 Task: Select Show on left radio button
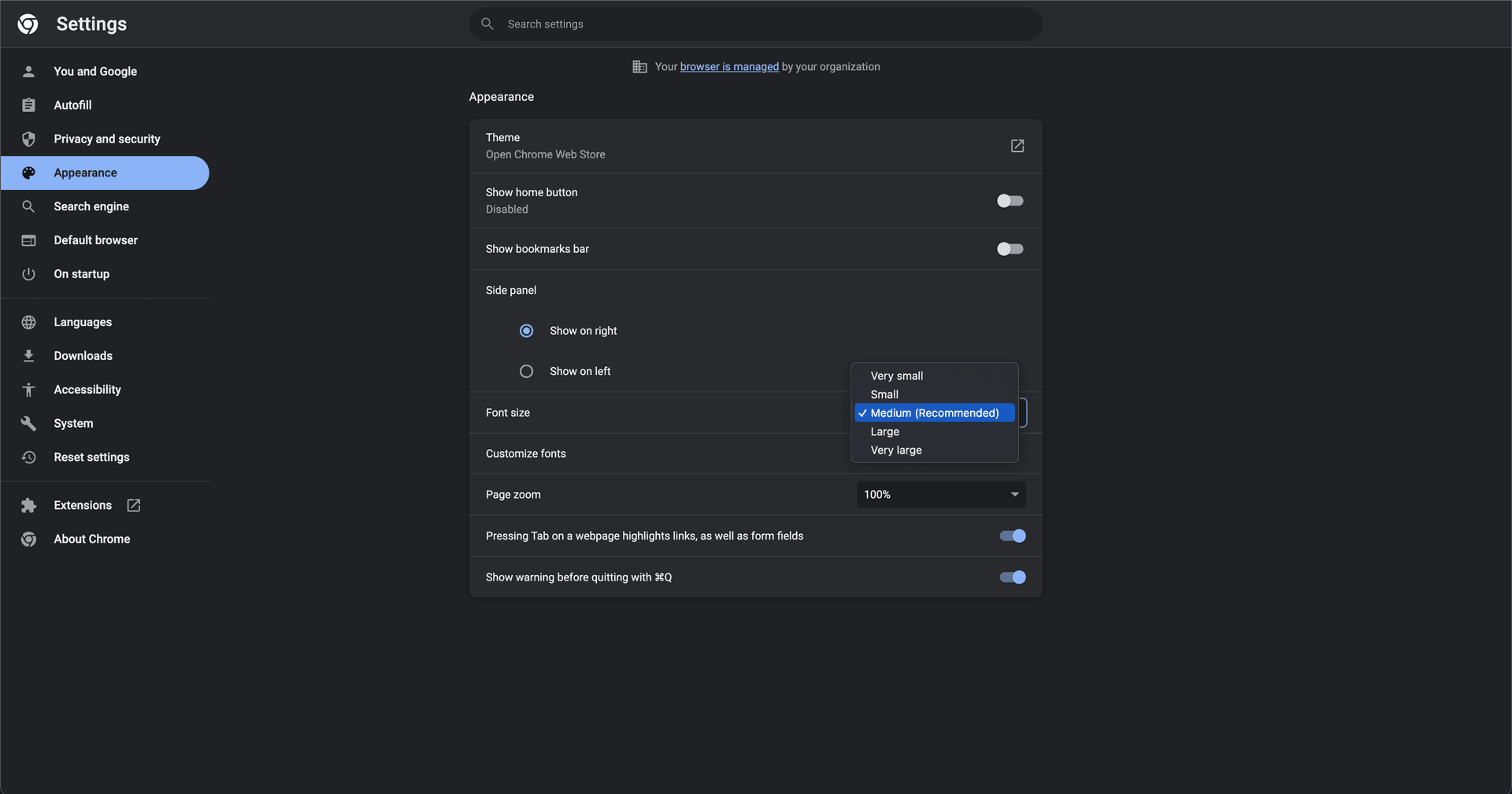(x=526, y=371)
